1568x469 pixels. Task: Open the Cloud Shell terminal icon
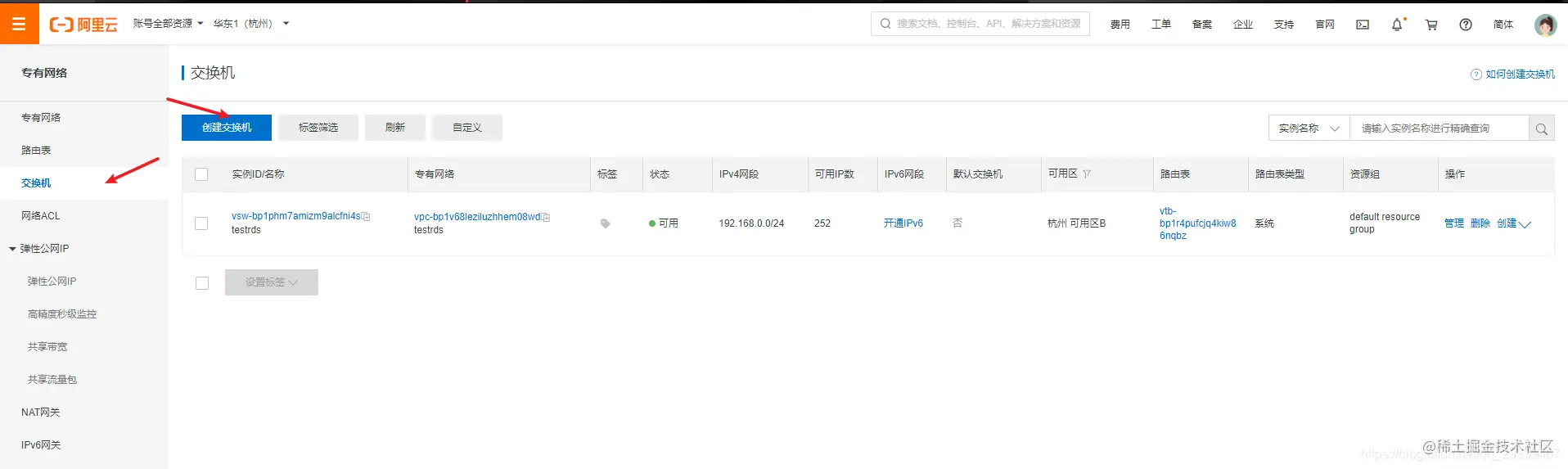(1363, 25)
